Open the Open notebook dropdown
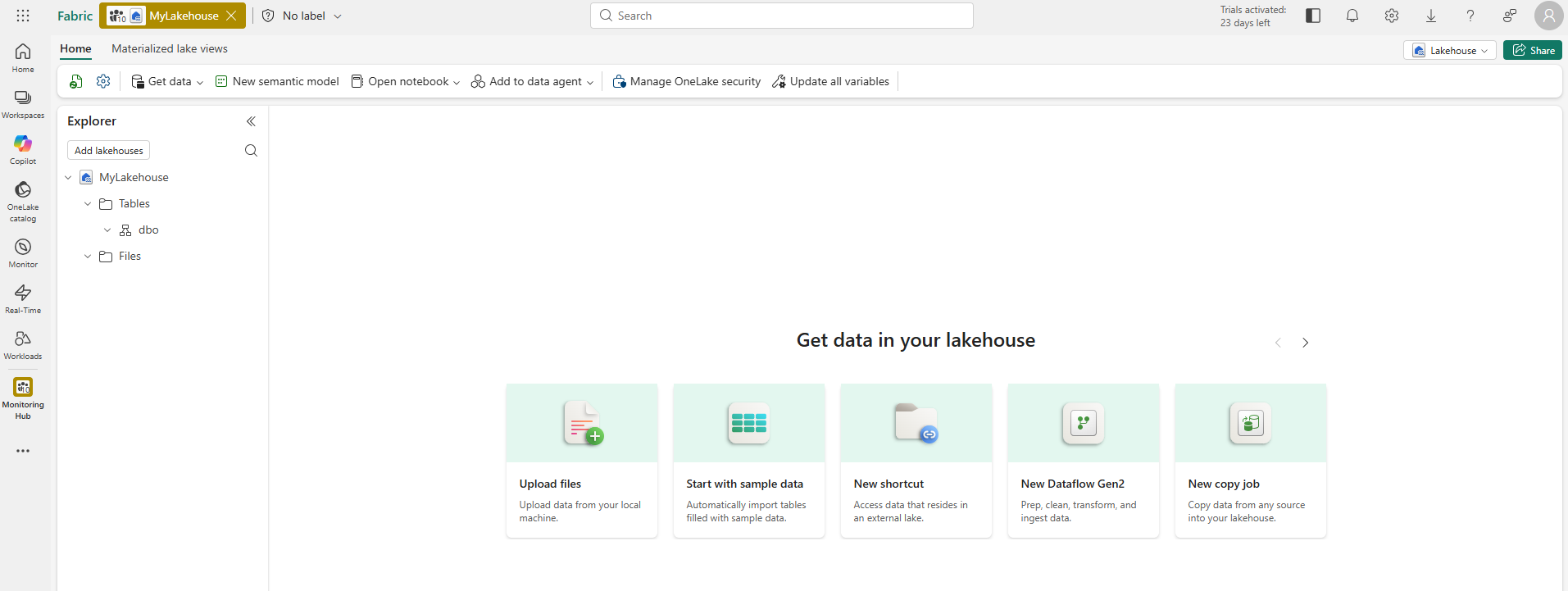The width and height of the screenshot is (1568, 591). tap(406, 81)
